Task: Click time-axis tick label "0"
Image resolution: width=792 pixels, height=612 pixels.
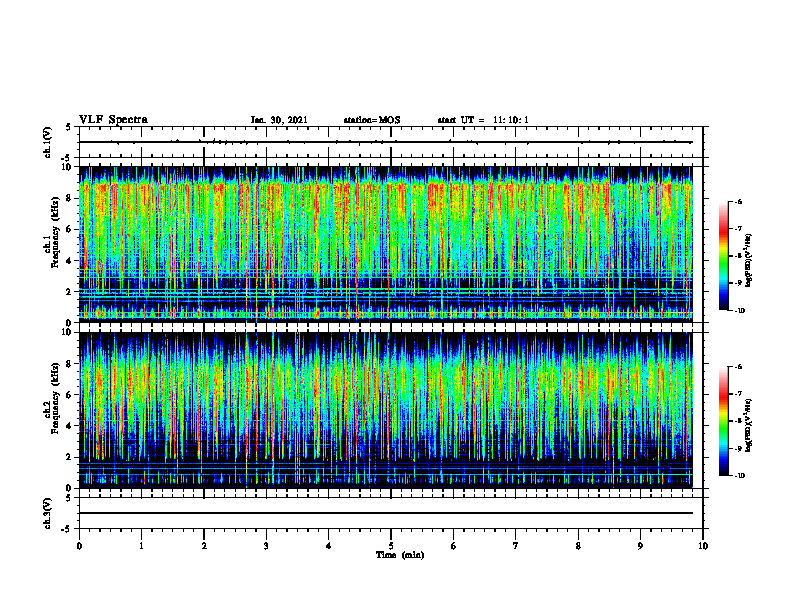Action: (79, 546)
